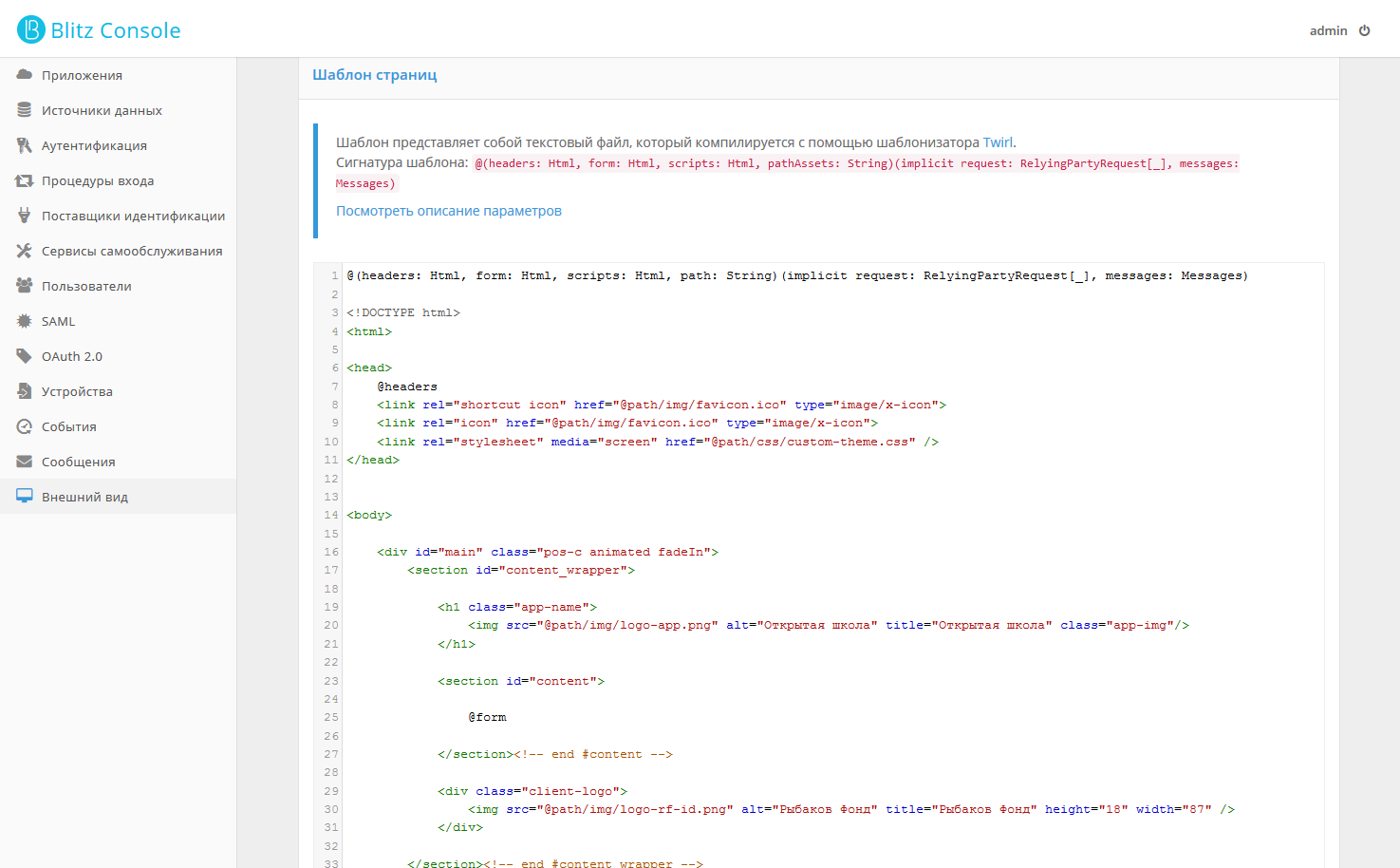Open the OAuth 2.0 tag icon
Viewport: 1400px width, 868px height.
pyautogui.click(x=25, y=356)
